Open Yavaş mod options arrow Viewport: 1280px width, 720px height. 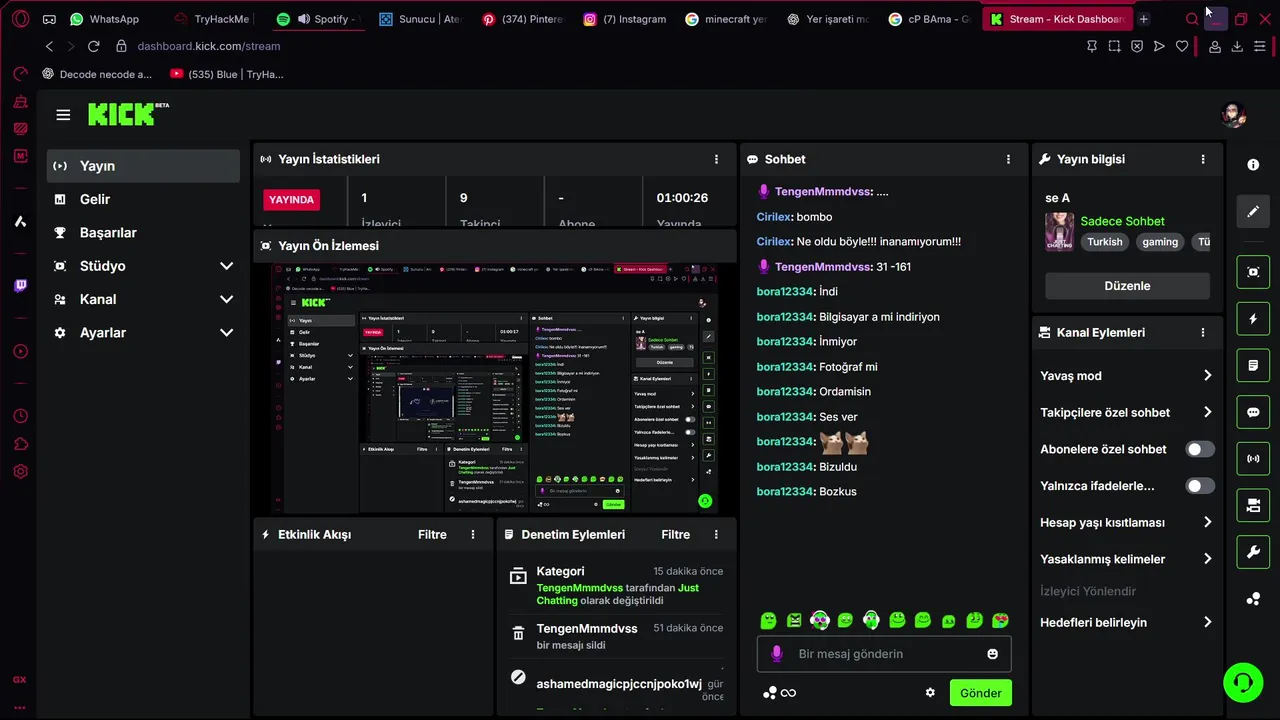coord(1207,376)
